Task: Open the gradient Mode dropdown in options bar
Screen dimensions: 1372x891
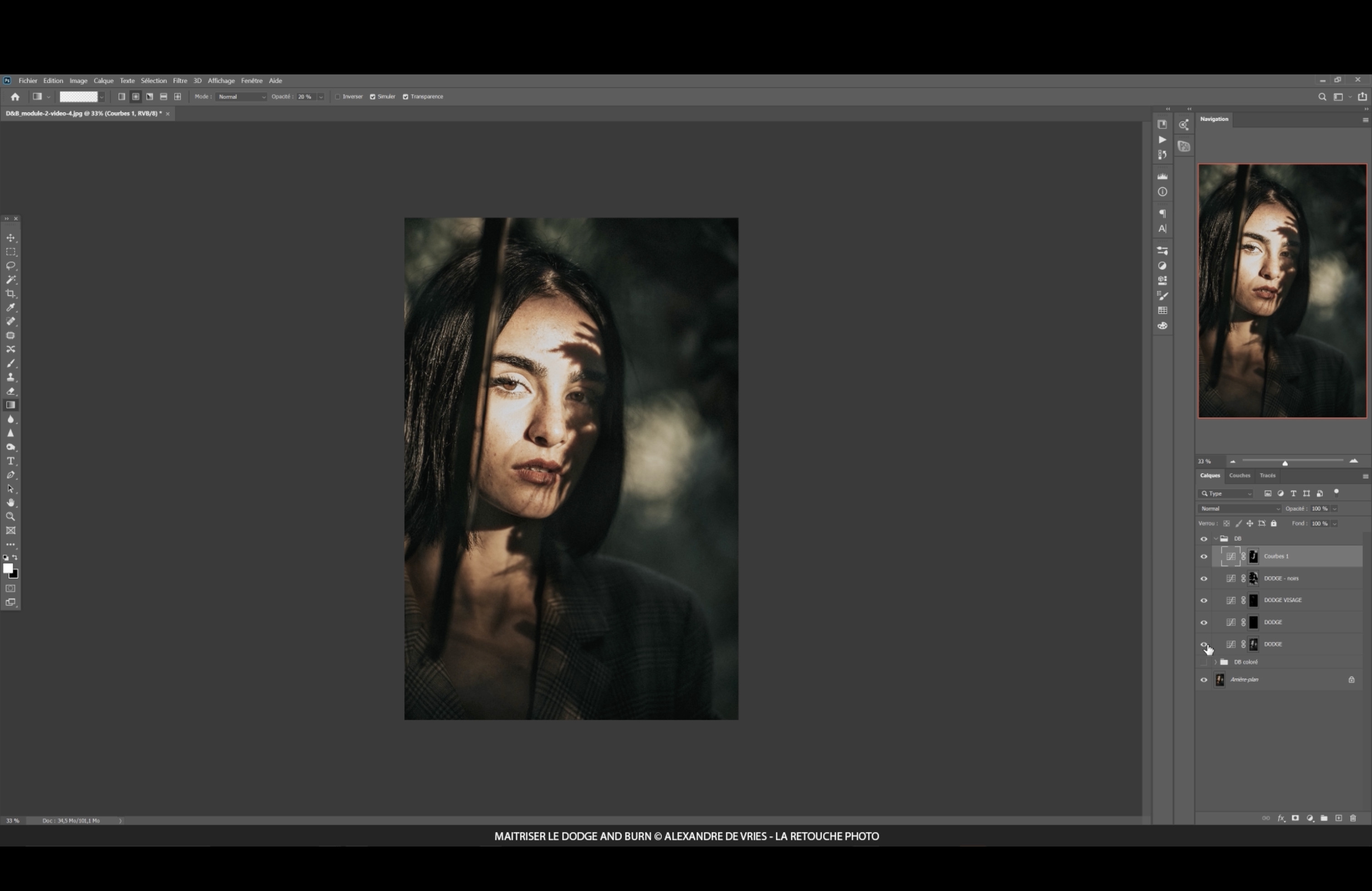Action: (241, 97)
